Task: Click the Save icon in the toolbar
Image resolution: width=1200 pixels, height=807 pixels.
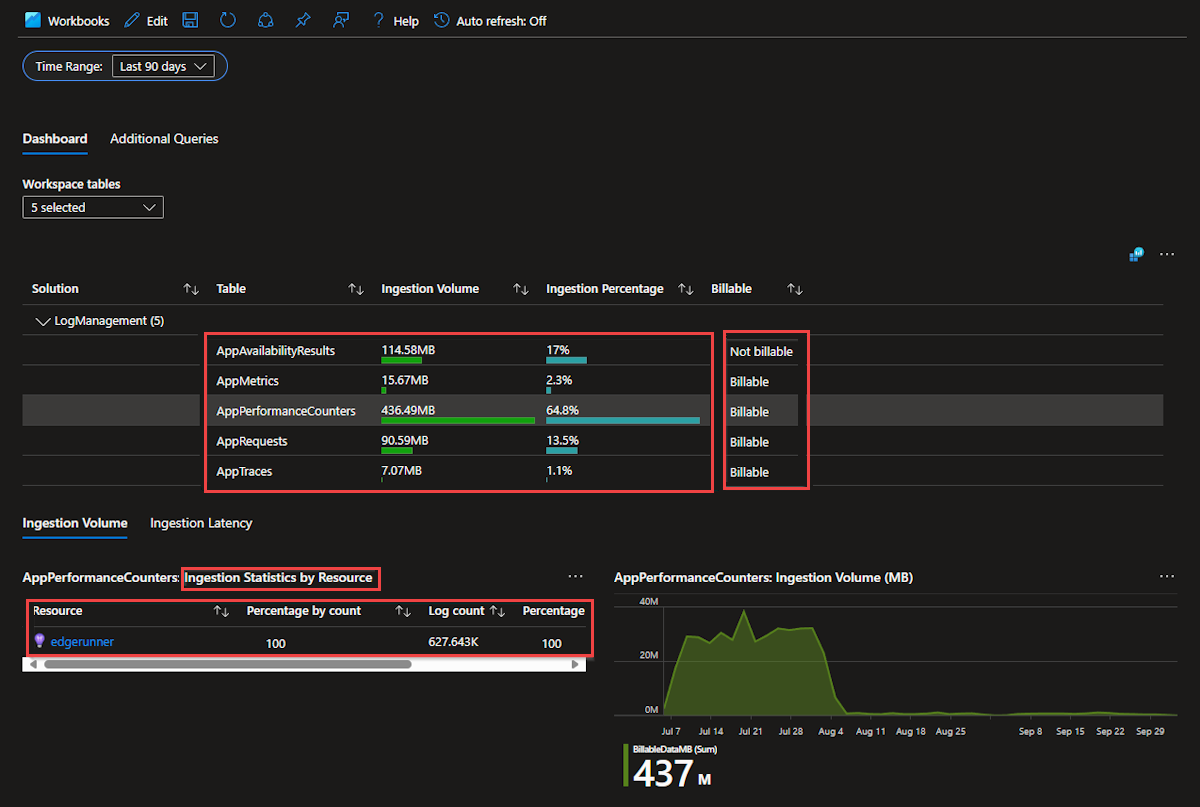Action: click(x=191, y=20)
